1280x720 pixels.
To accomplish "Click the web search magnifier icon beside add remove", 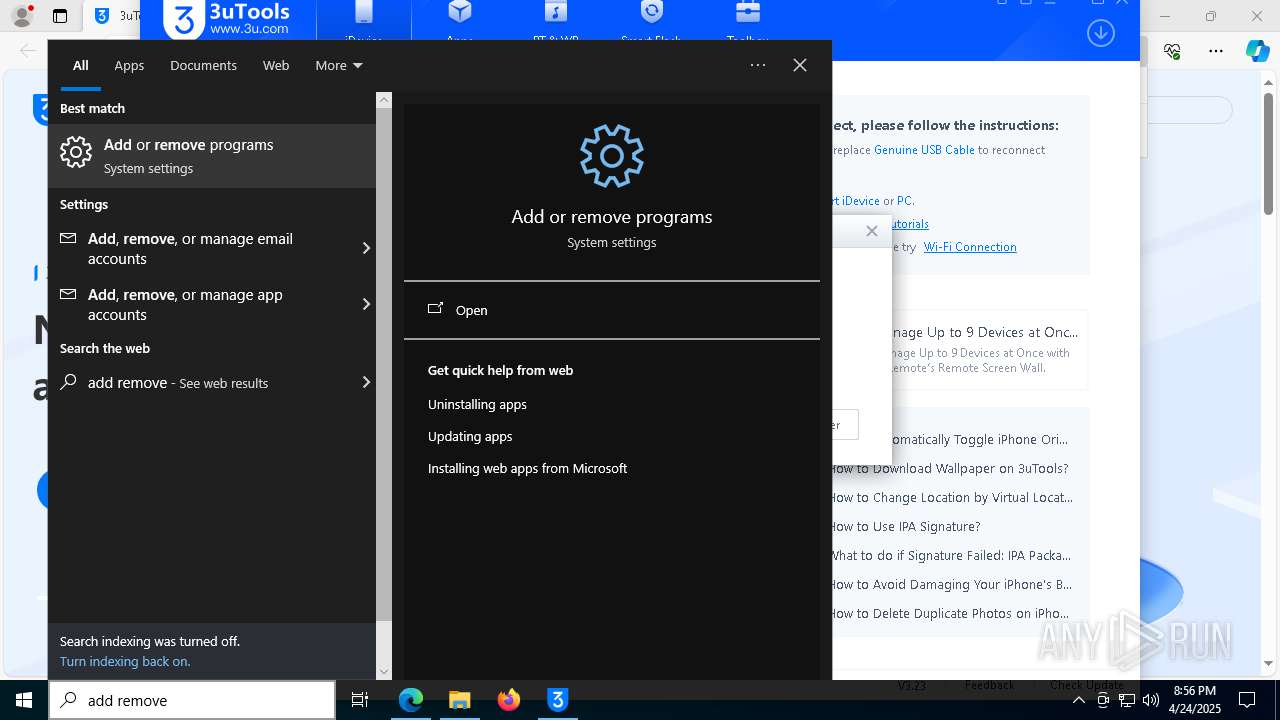I will tap(68, 382).
